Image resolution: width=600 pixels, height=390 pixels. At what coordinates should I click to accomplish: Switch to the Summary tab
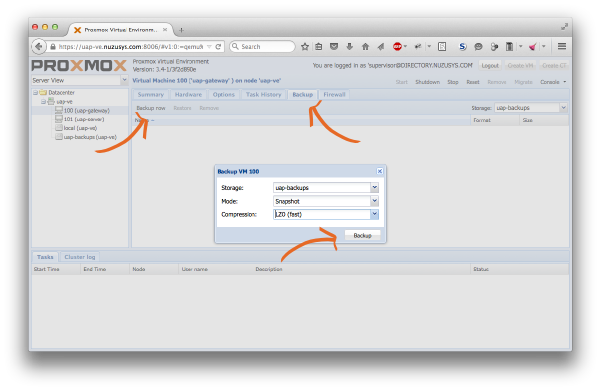pos(150,95)
